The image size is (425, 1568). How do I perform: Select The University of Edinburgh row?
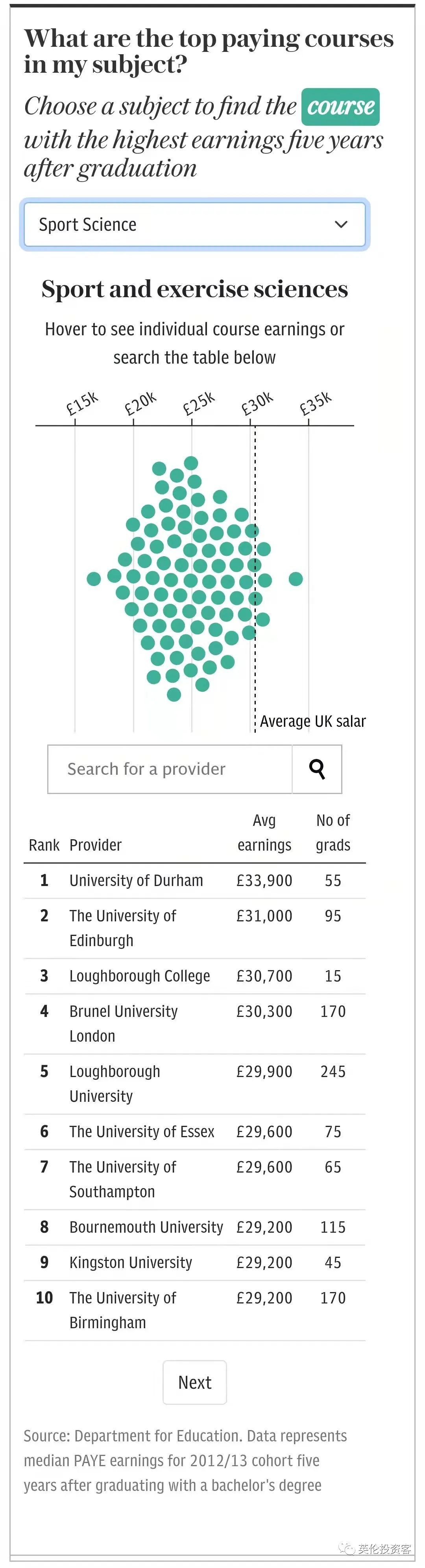click(194, 928)
